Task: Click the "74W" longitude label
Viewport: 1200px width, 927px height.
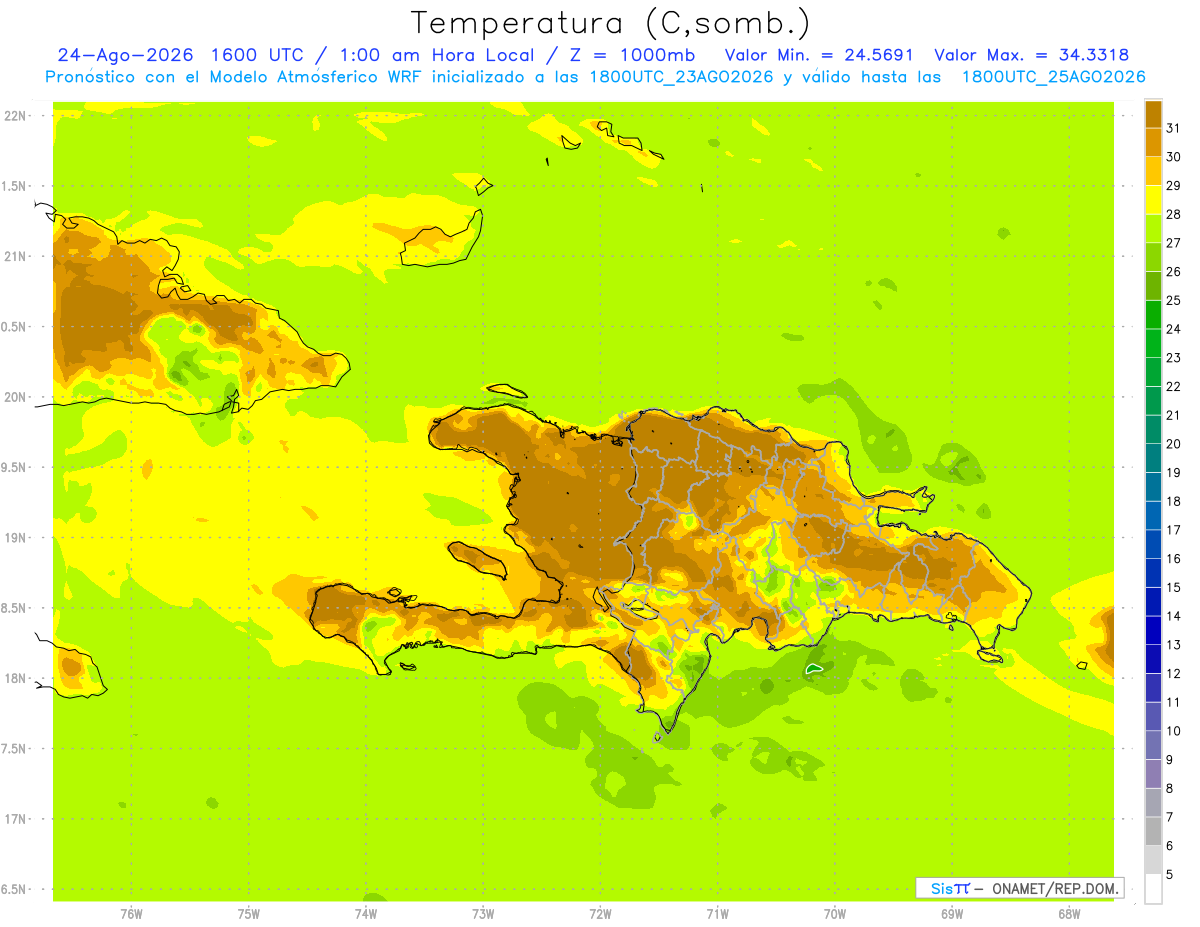Action: [366, 913]
